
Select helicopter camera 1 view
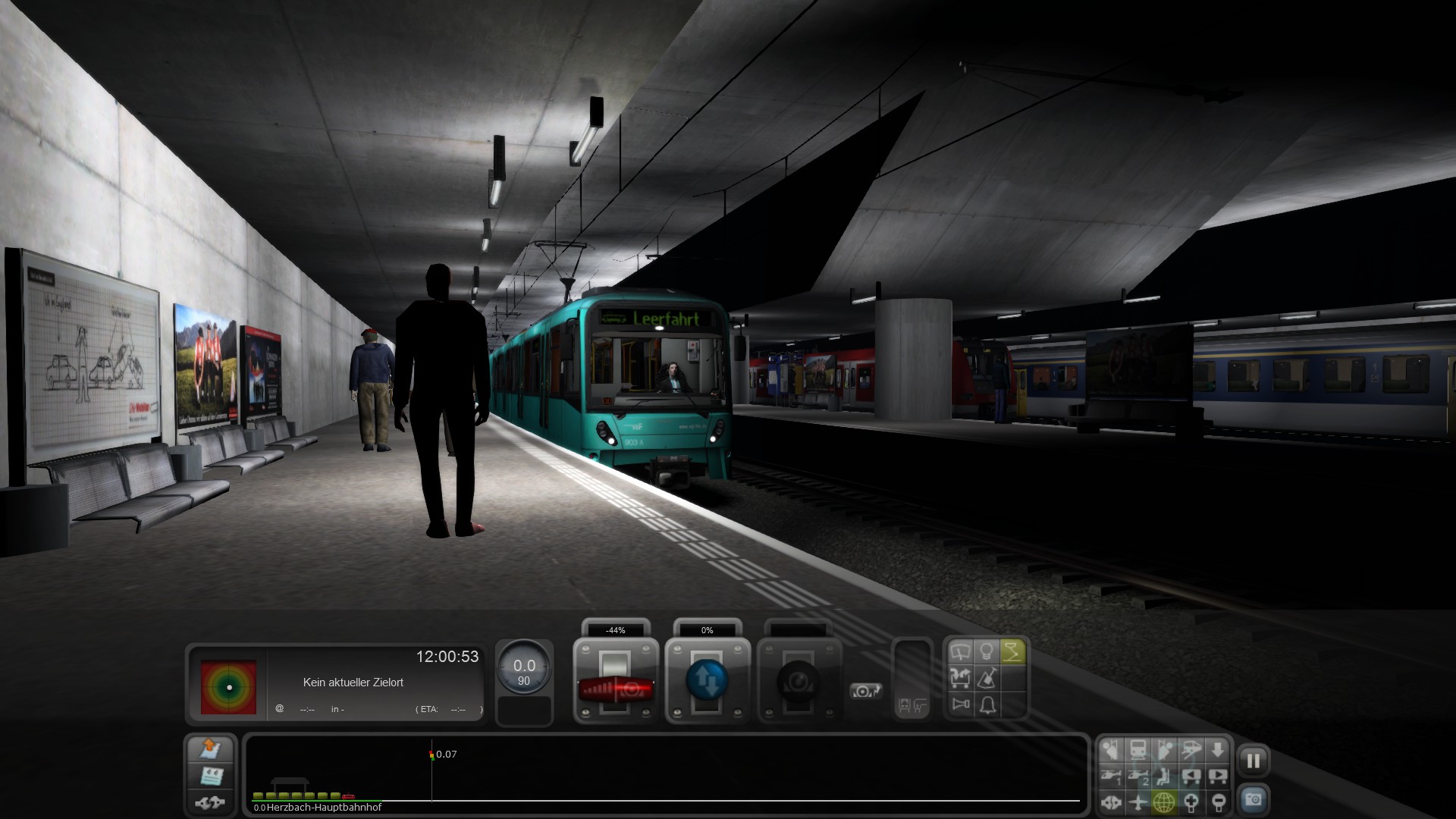tap(1112, 777)
